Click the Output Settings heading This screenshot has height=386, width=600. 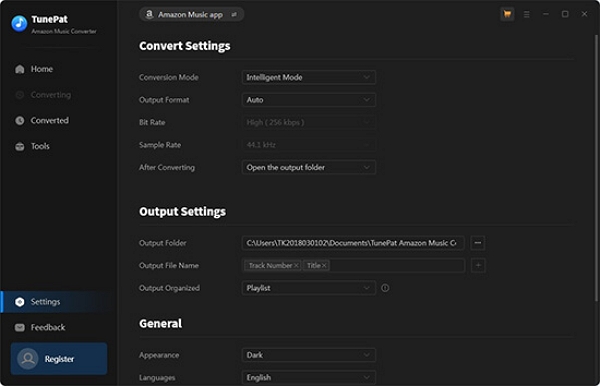[x=182, y=212]
